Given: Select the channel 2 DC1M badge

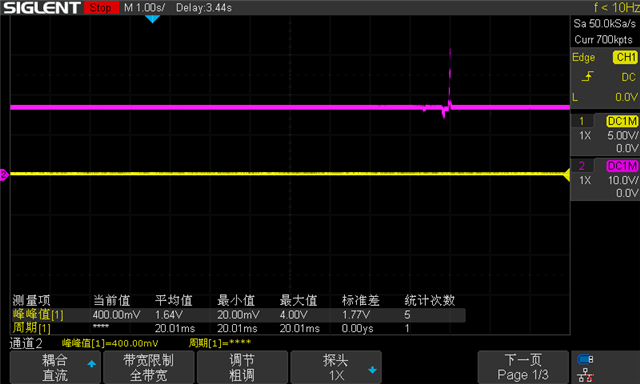Looking at the screenshot, I should point(622,166).
